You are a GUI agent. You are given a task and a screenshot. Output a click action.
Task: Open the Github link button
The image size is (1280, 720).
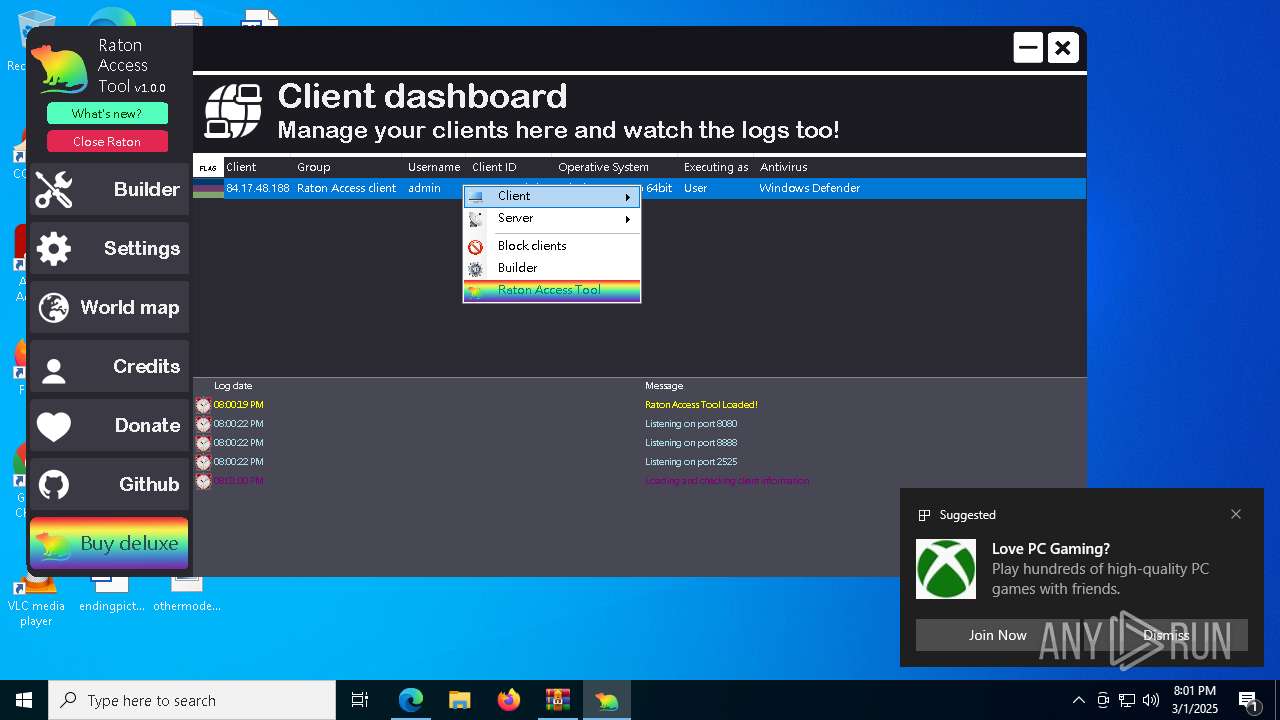click(109, 484)
